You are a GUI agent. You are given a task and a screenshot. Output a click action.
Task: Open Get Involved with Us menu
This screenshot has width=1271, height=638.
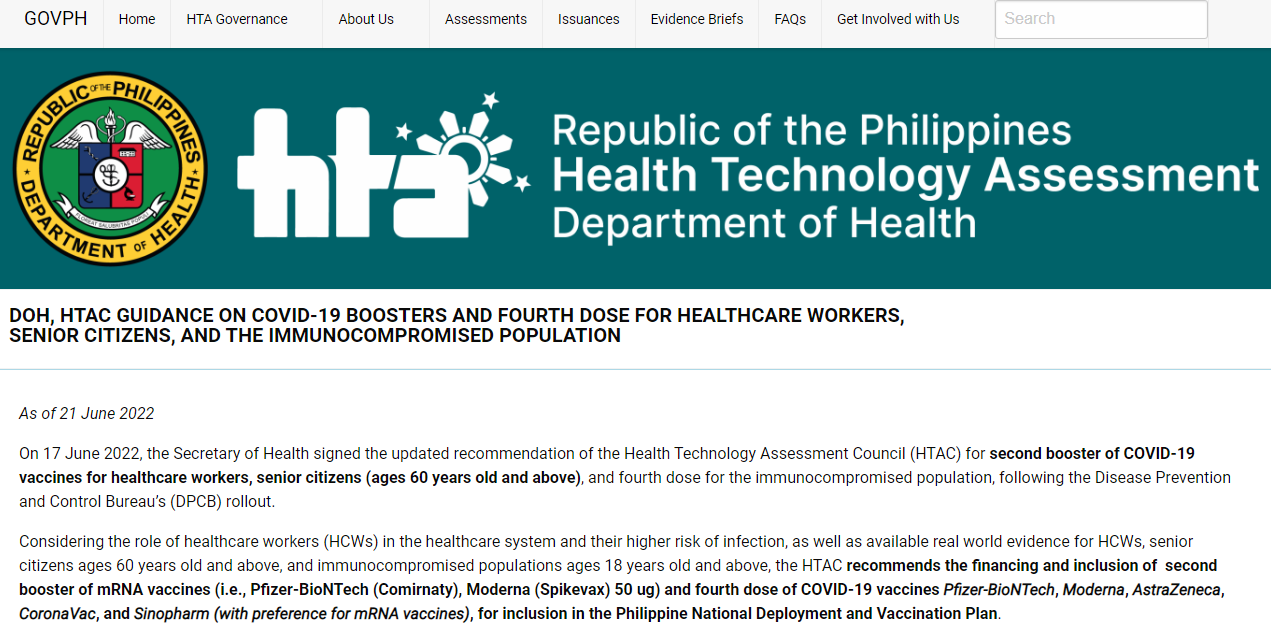(x=898, y=19)
